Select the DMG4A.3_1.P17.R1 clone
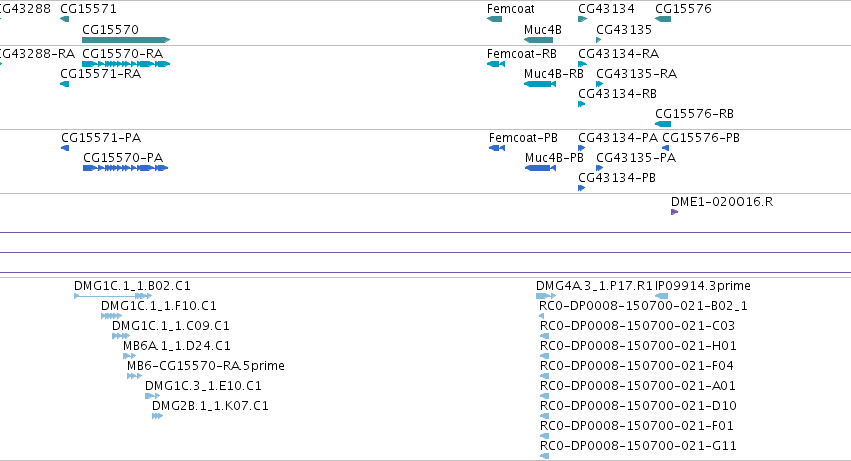This screenshot has width=851, height=461. coord(545,296)
